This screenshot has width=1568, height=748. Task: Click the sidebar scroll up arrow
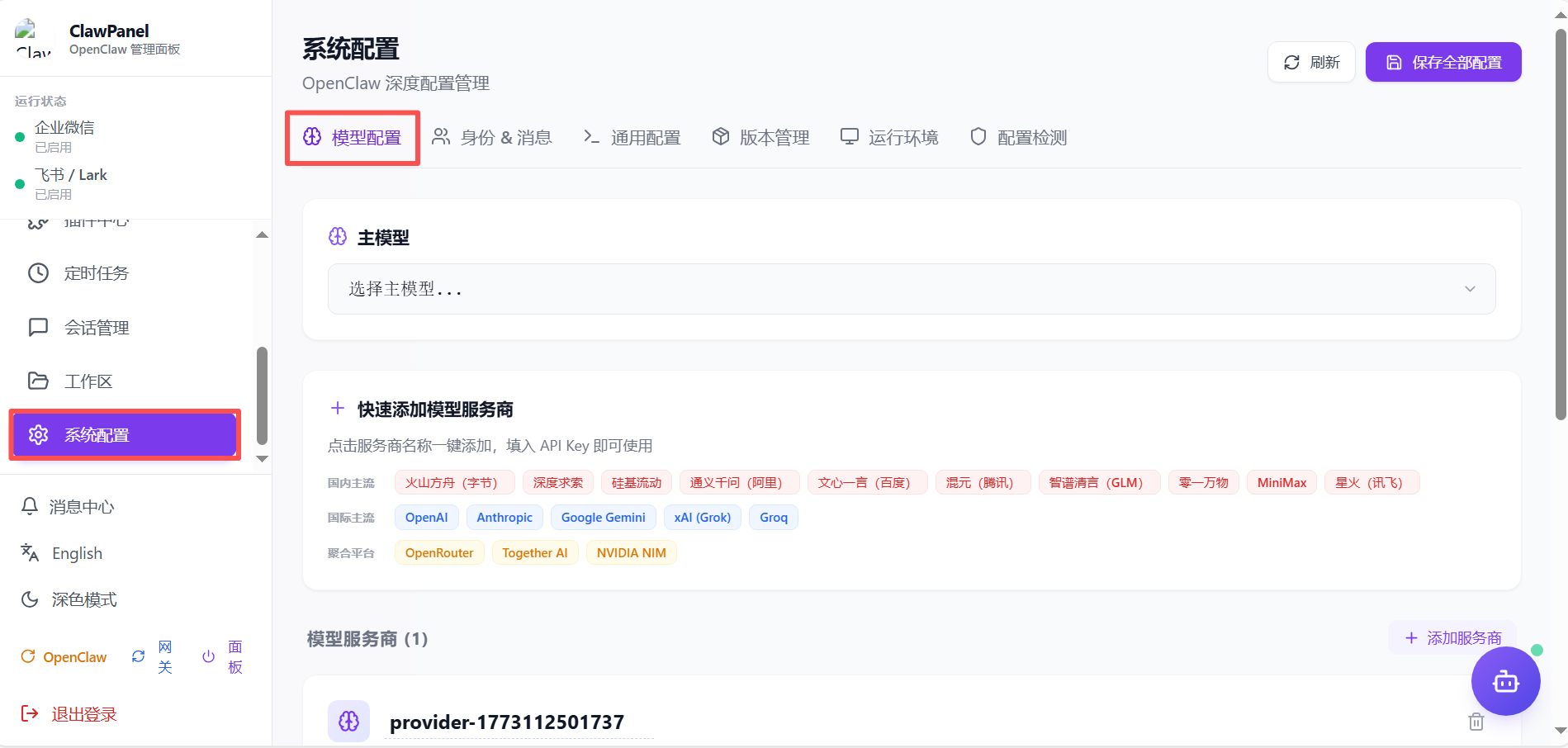point(262,235)
